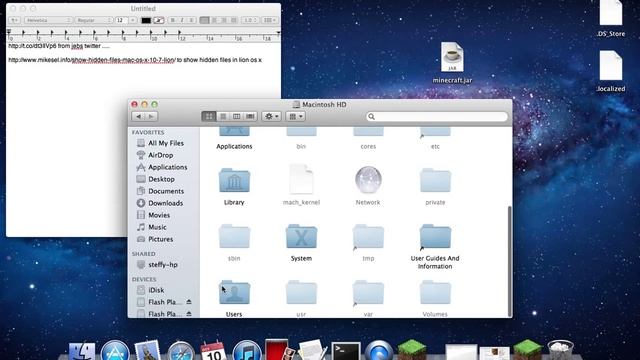Open the Finder arrange-items dropdown
The height and width of the screenshot is (360, 640).
296,117
